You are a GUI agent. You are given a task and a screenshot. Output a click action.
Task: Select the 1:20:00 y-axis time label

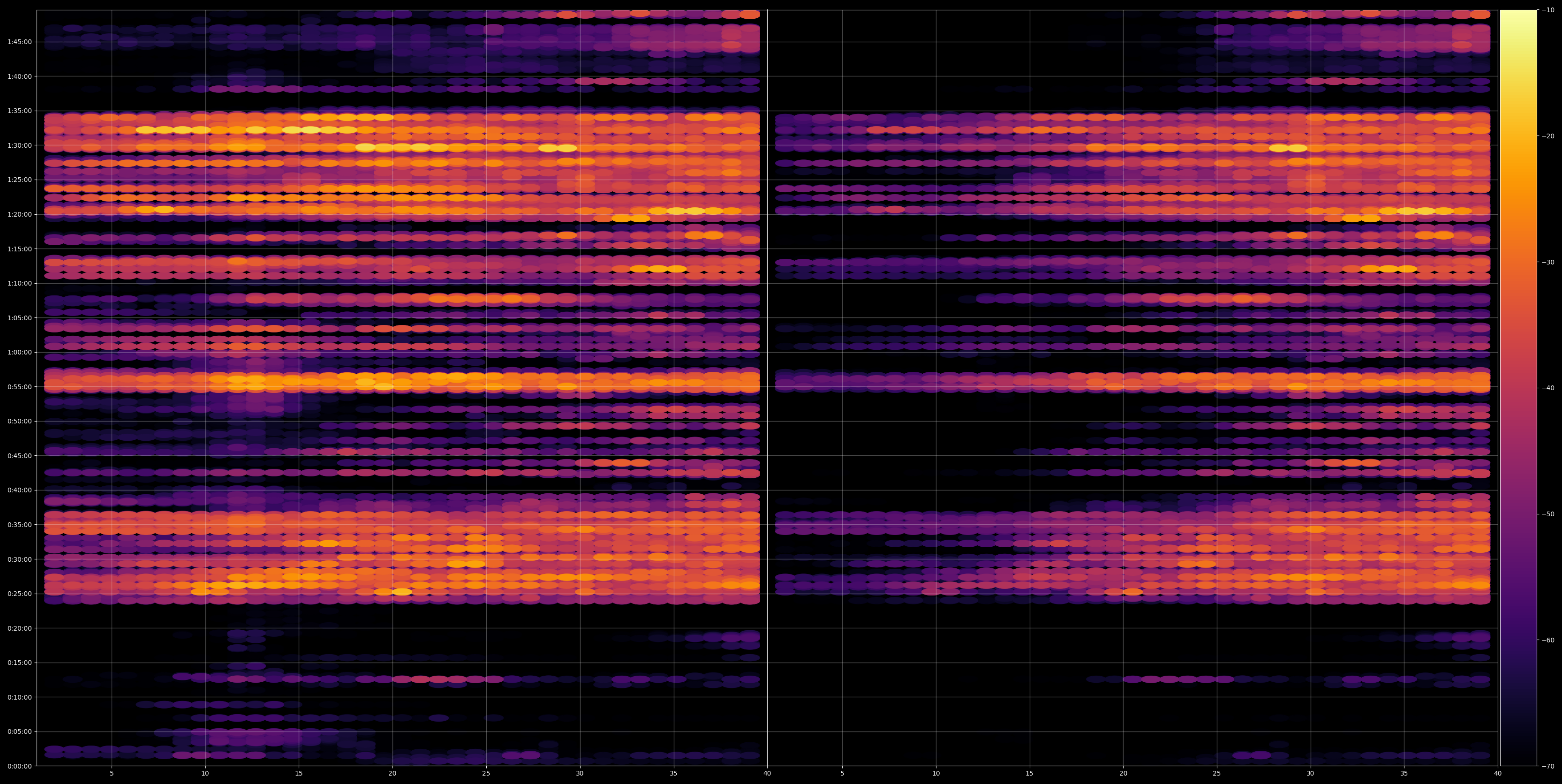tap(19, 214)
